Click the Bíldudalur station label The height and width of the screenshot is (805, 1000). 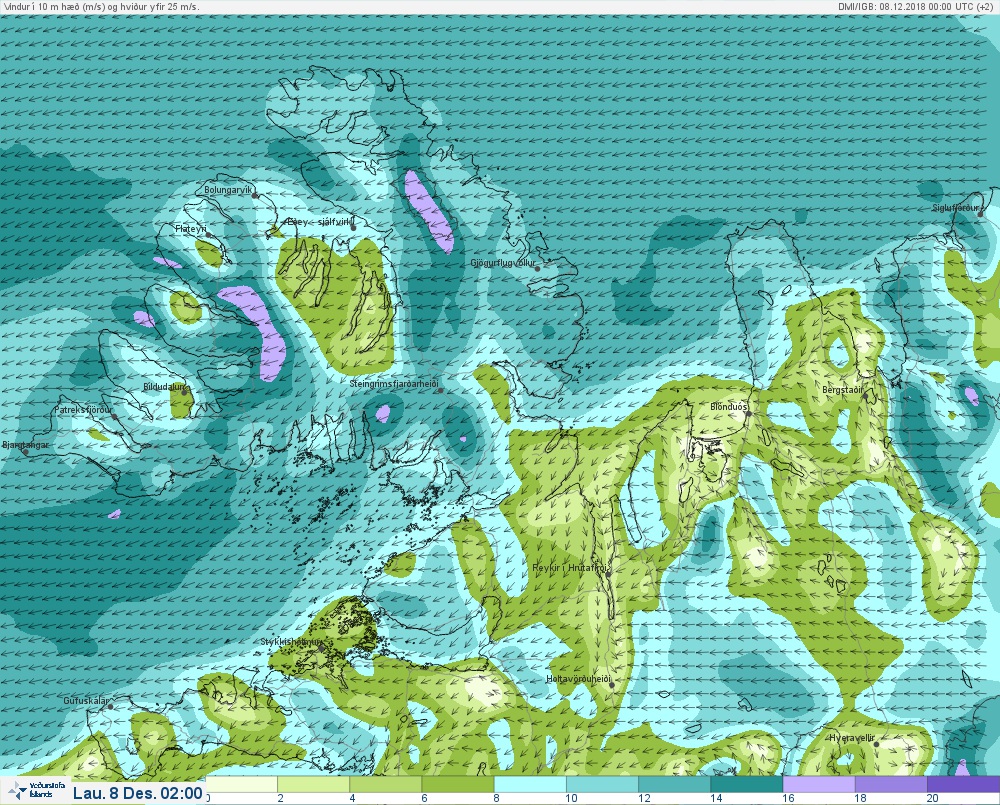[x=164, y=387]
